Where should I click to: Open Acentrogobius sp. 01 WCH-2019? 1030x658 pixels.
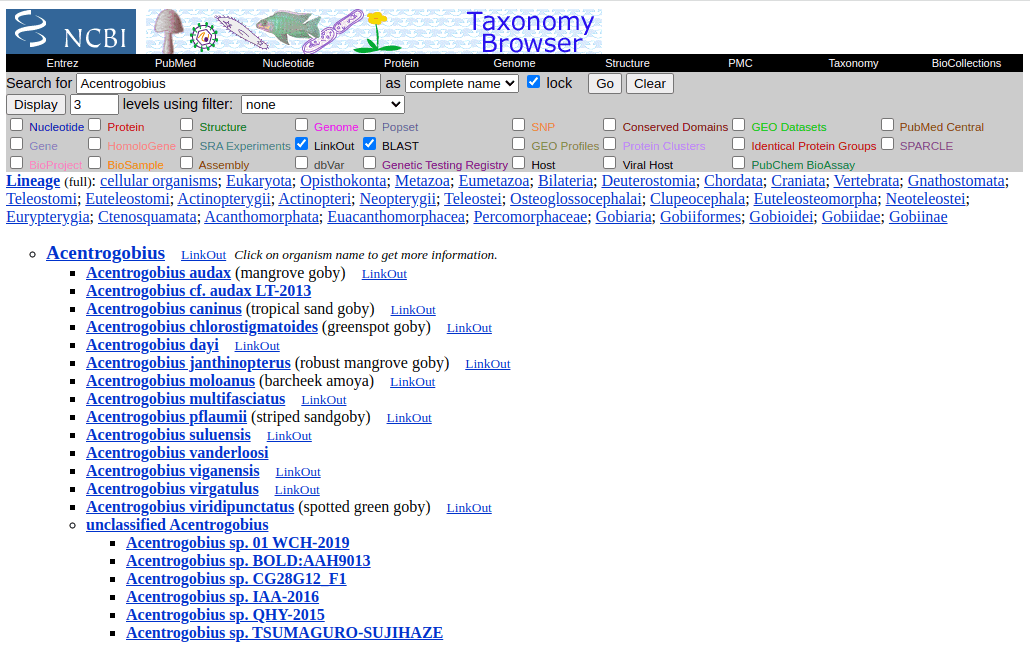pyautogui.click(x=238, y=542)
